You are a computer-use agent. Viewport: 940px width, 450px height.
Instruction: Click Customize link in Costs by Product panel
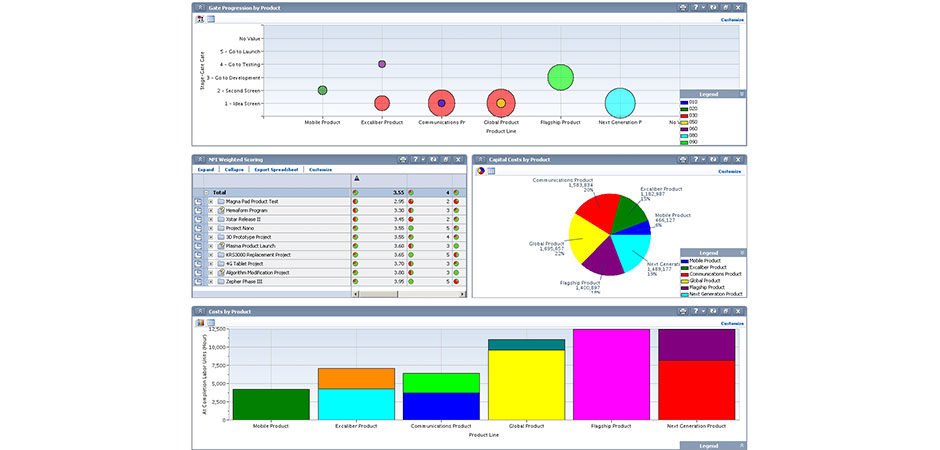point(732,323)
